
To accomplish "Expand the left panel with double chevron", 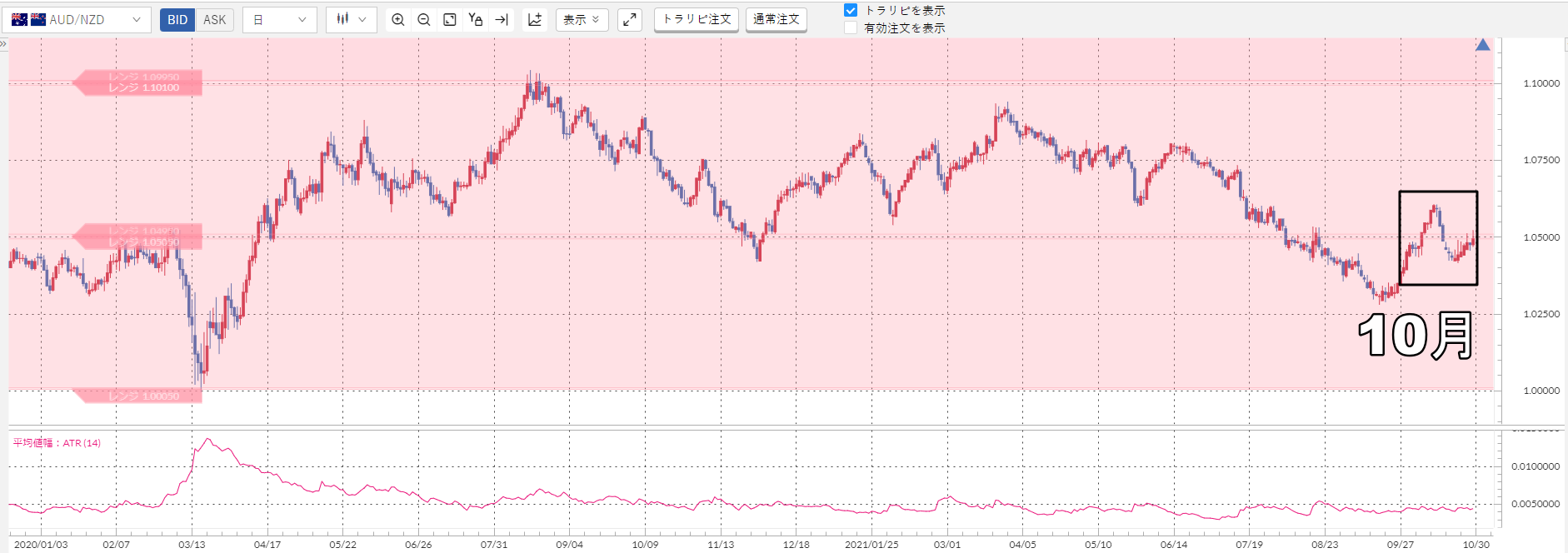I will pyautogui.click(x=3, y=43).
